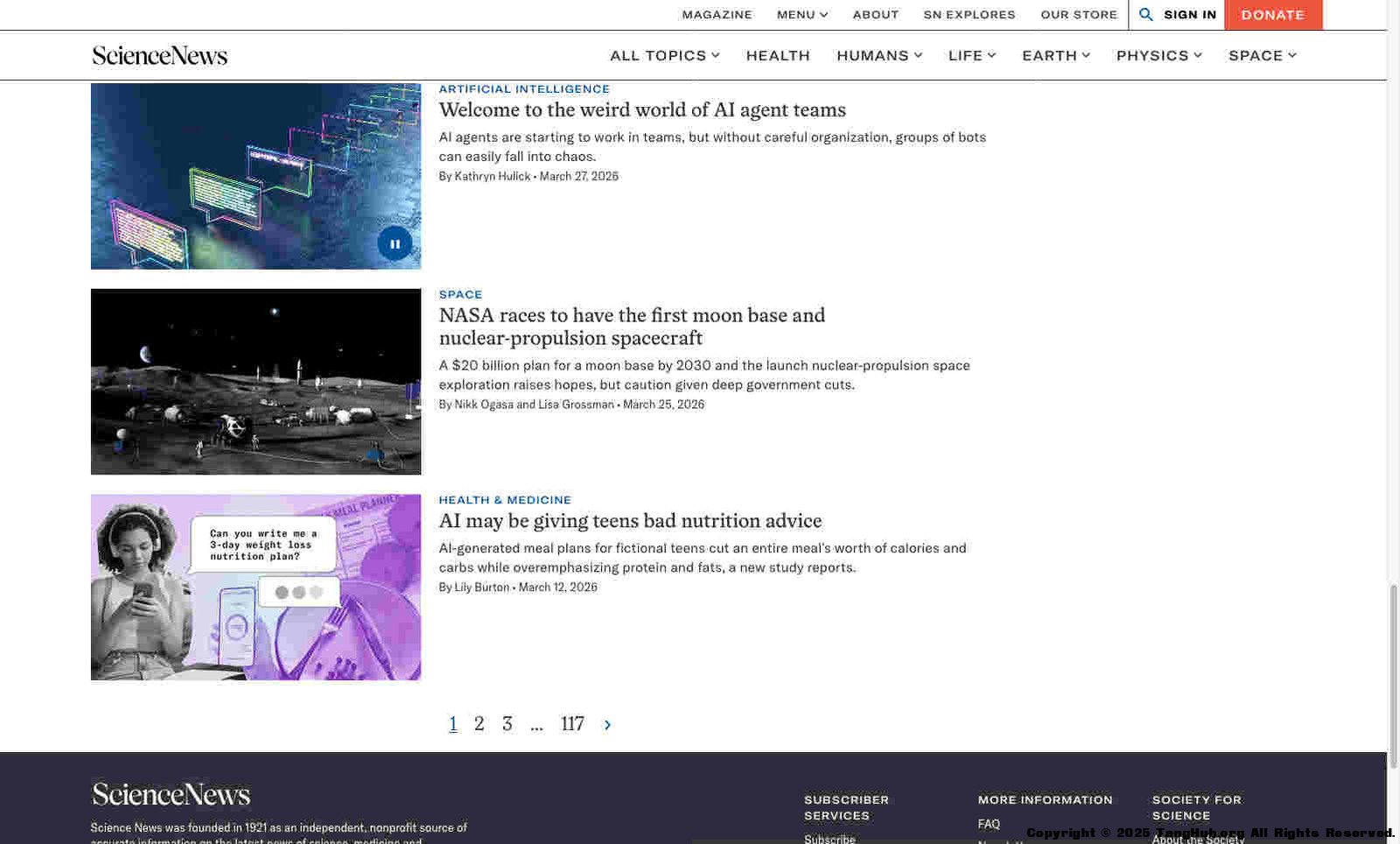1400x844 pixels.
Task: Open the Magazine link
Action: coord(717,14)
